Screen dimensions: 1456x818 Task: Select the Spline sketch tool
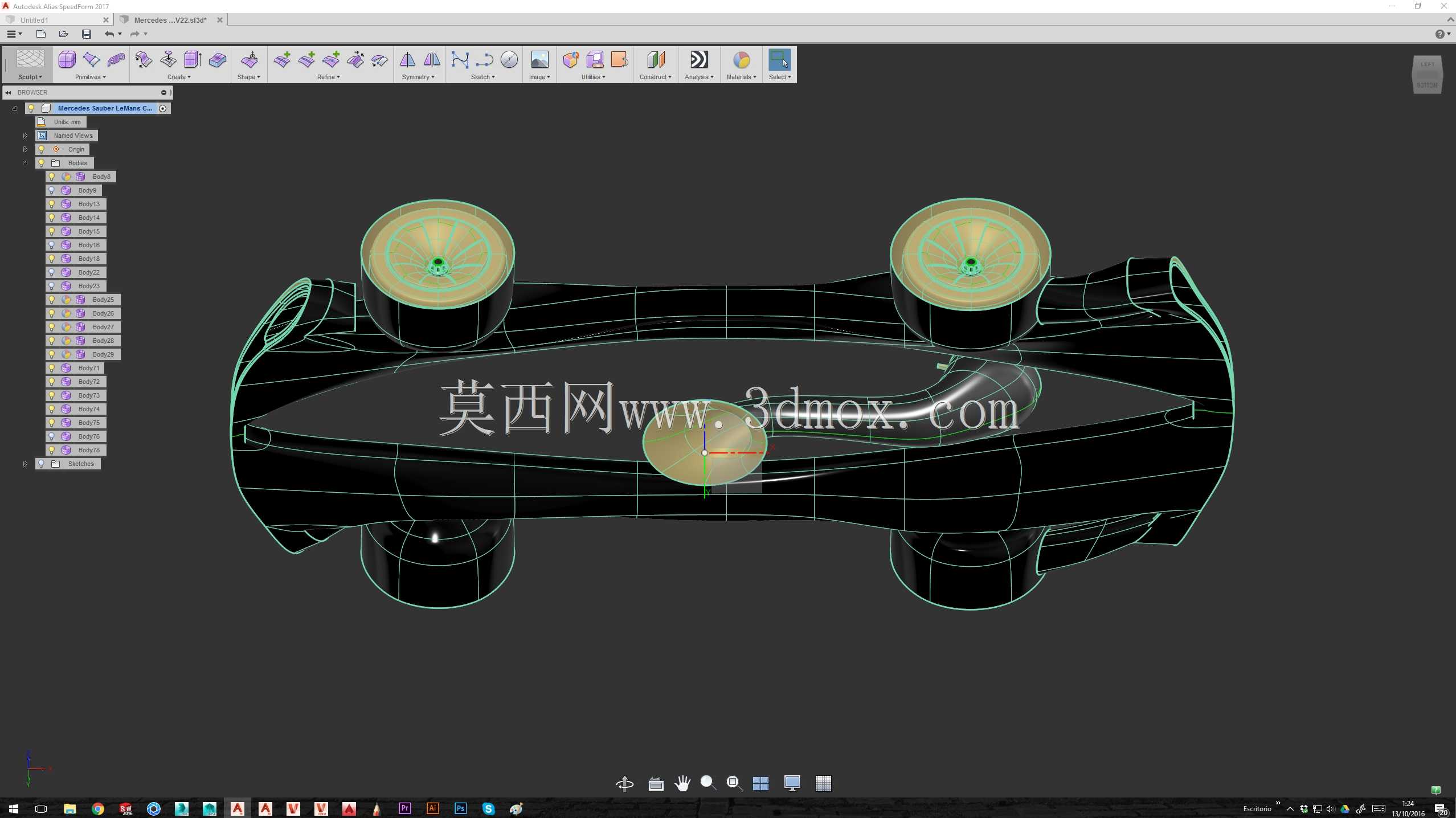(x=460, y=60)
